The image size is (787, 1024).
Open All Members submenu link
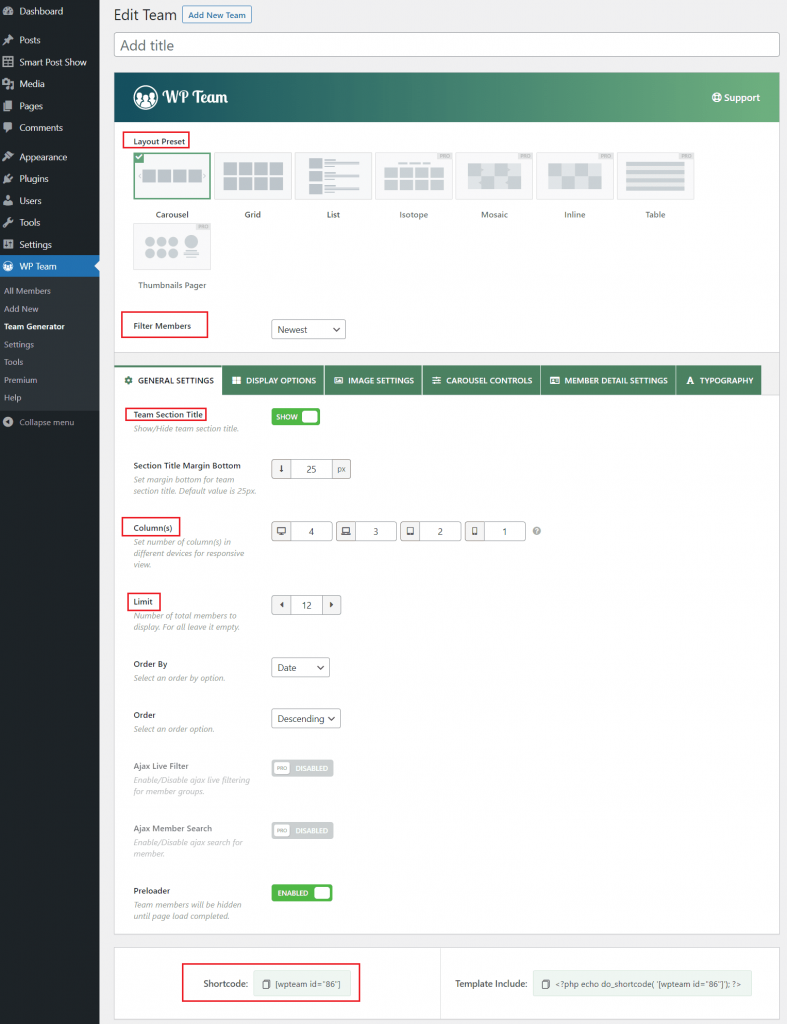click(27, 291)
